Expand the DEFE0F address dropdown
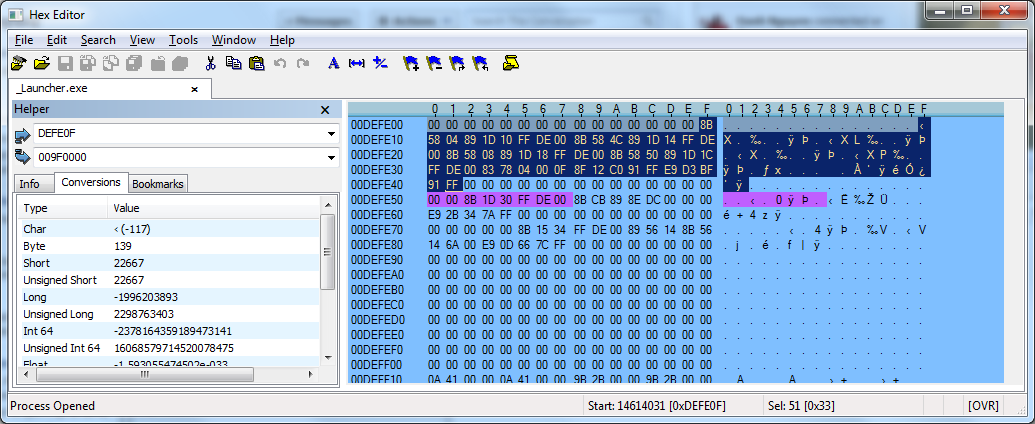The height and width of the screenshot is (424, 1035). pyautogui.click(x=330, y=134)
